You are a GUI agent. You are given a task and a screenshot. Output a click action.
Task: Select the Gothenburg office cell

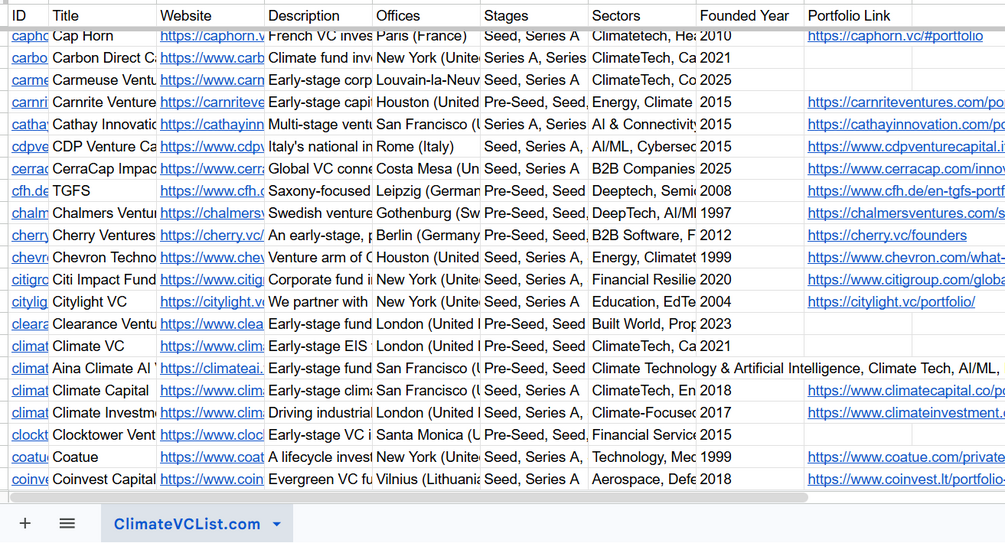point(426,213)
